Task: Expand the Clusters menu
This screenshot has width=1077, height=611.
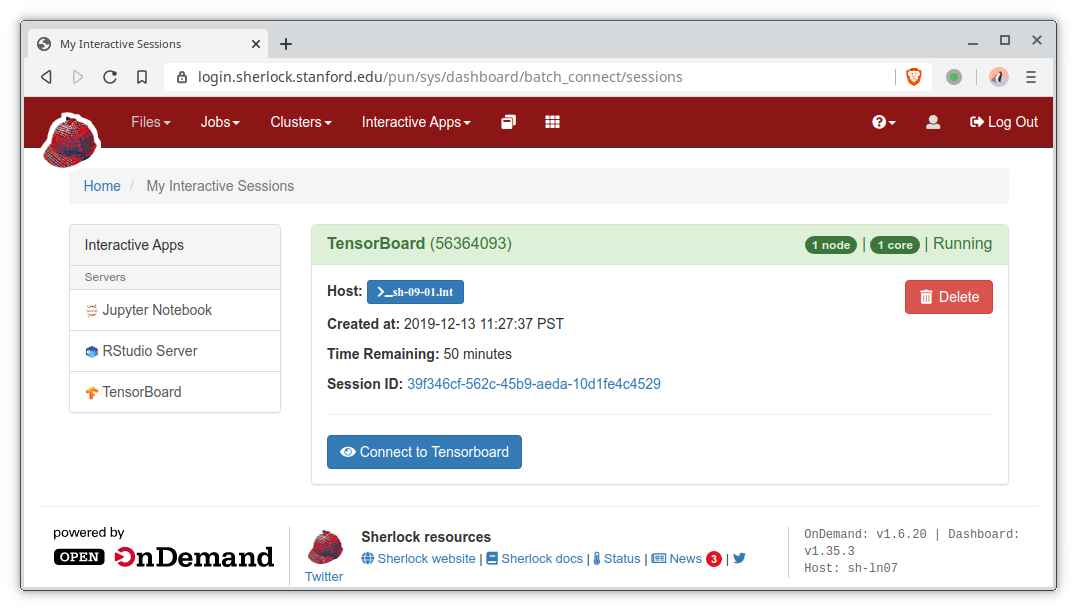Action: coord(301,122)
